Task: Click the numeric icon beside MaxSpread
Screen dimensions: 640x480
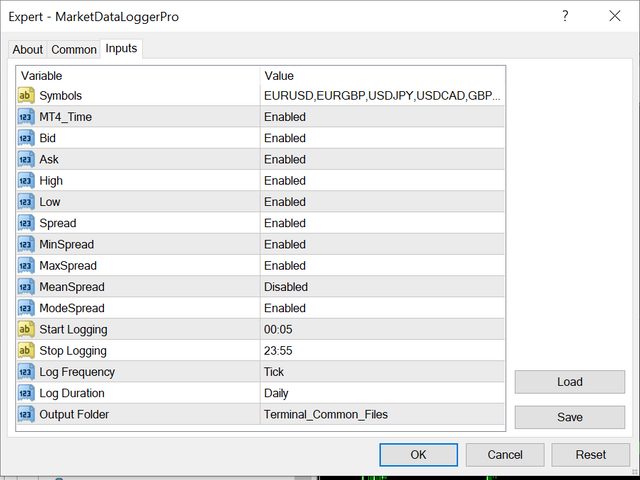Action: (26, 265)
